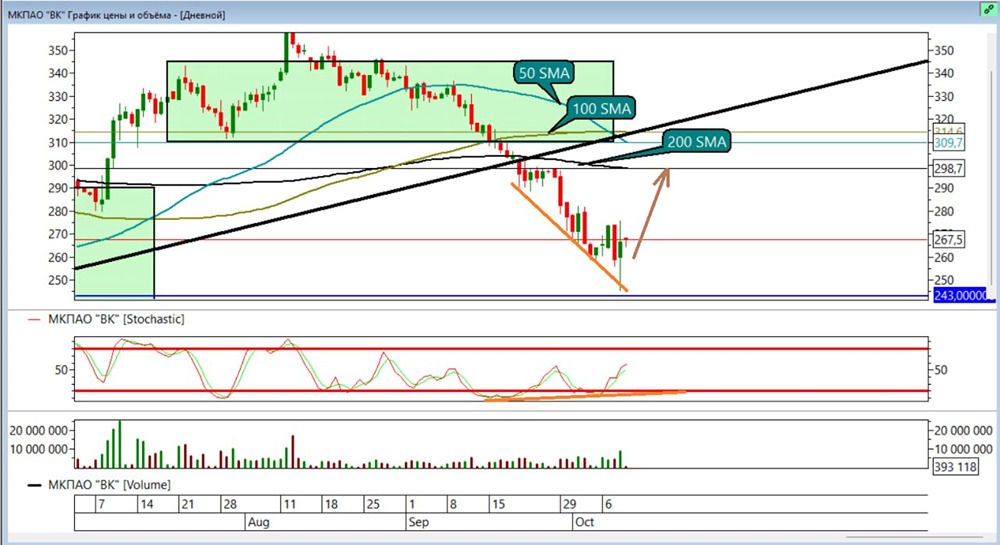This screenshot has width=1000, height=545.
Task: Click the green link icon in title bar
Action: [989, 10]
